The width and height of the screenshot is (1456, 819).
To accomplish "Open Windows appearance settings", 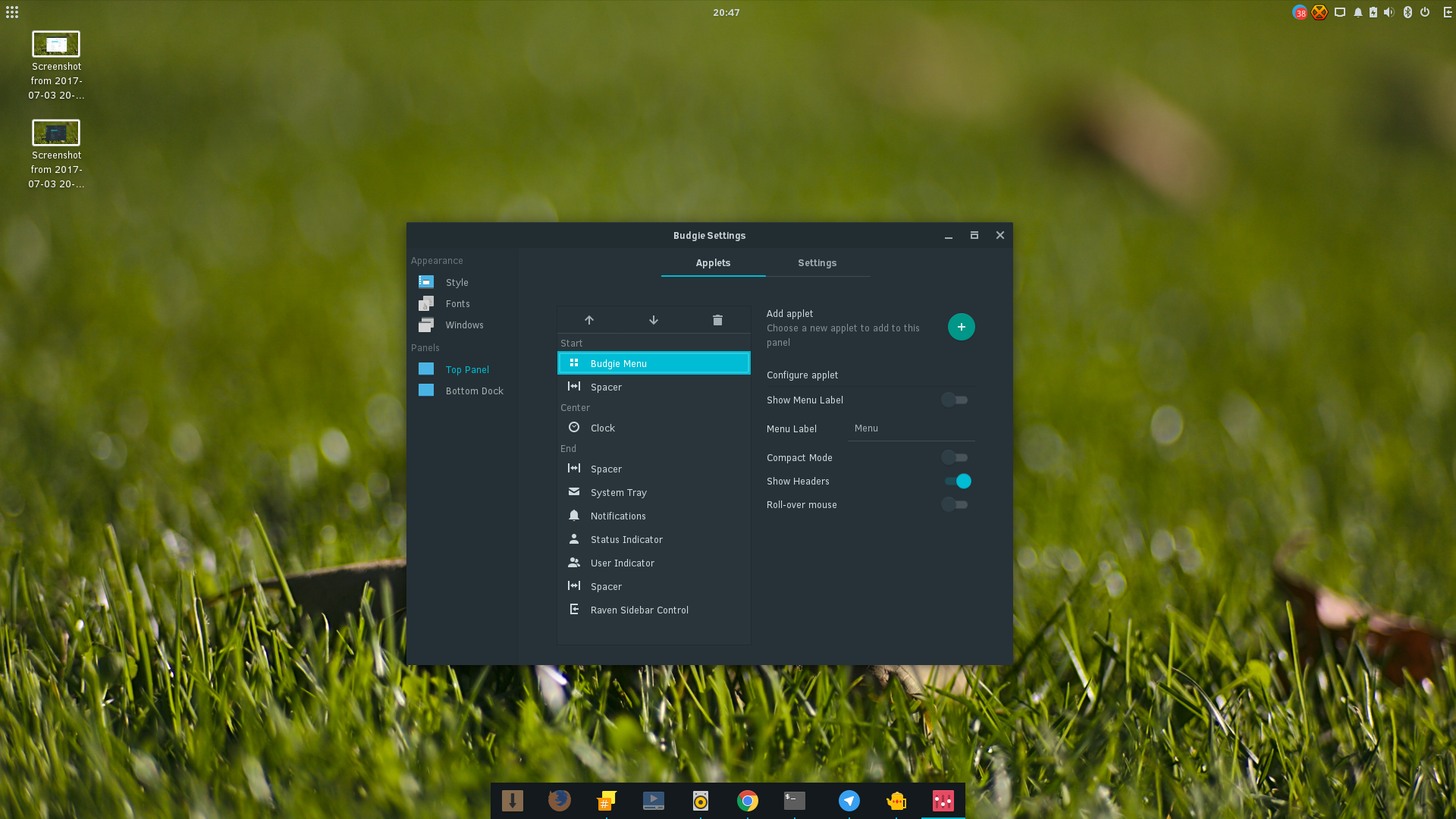I will (x=463, y=325).
